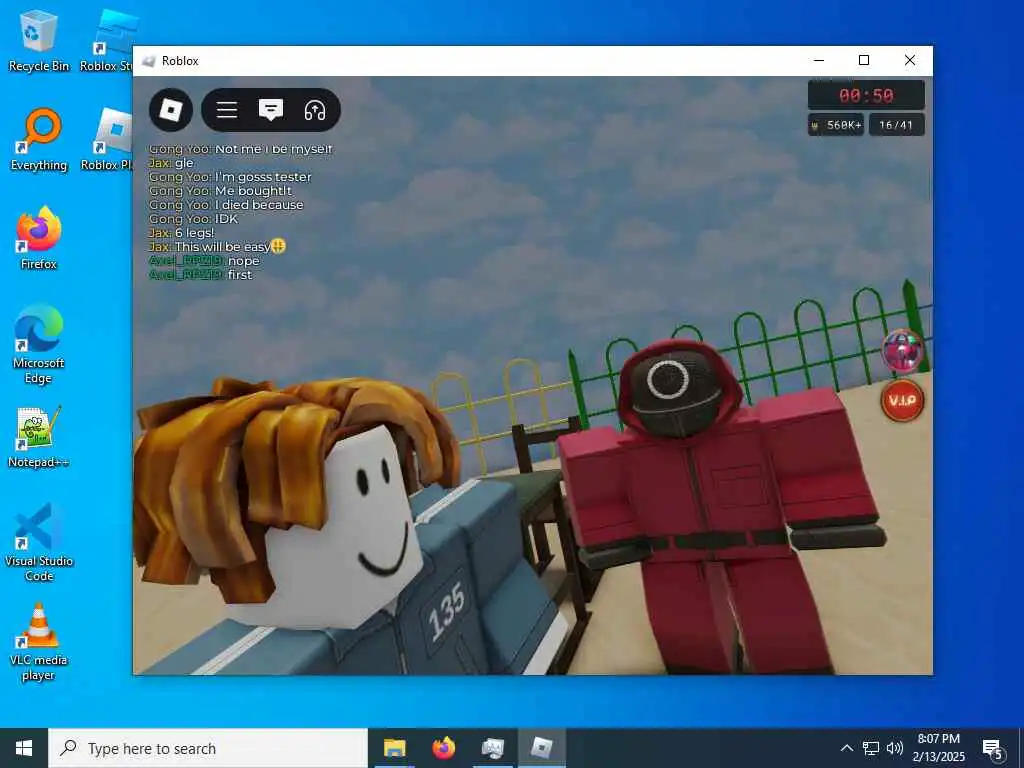Open the volume tray icon
This screenshot has height=768, width=1024.
point(895,748)
